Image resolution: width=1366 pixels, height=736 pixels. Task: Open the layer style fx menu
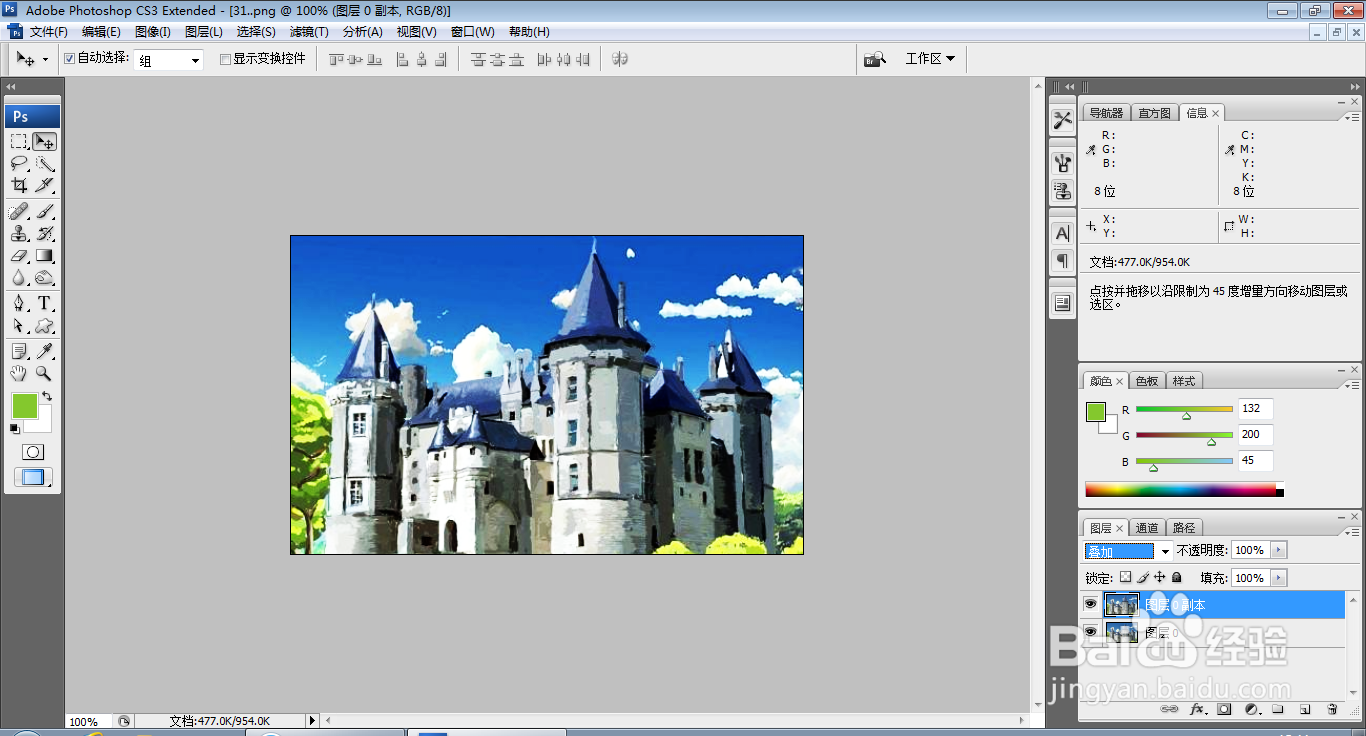coord(1197,709)
